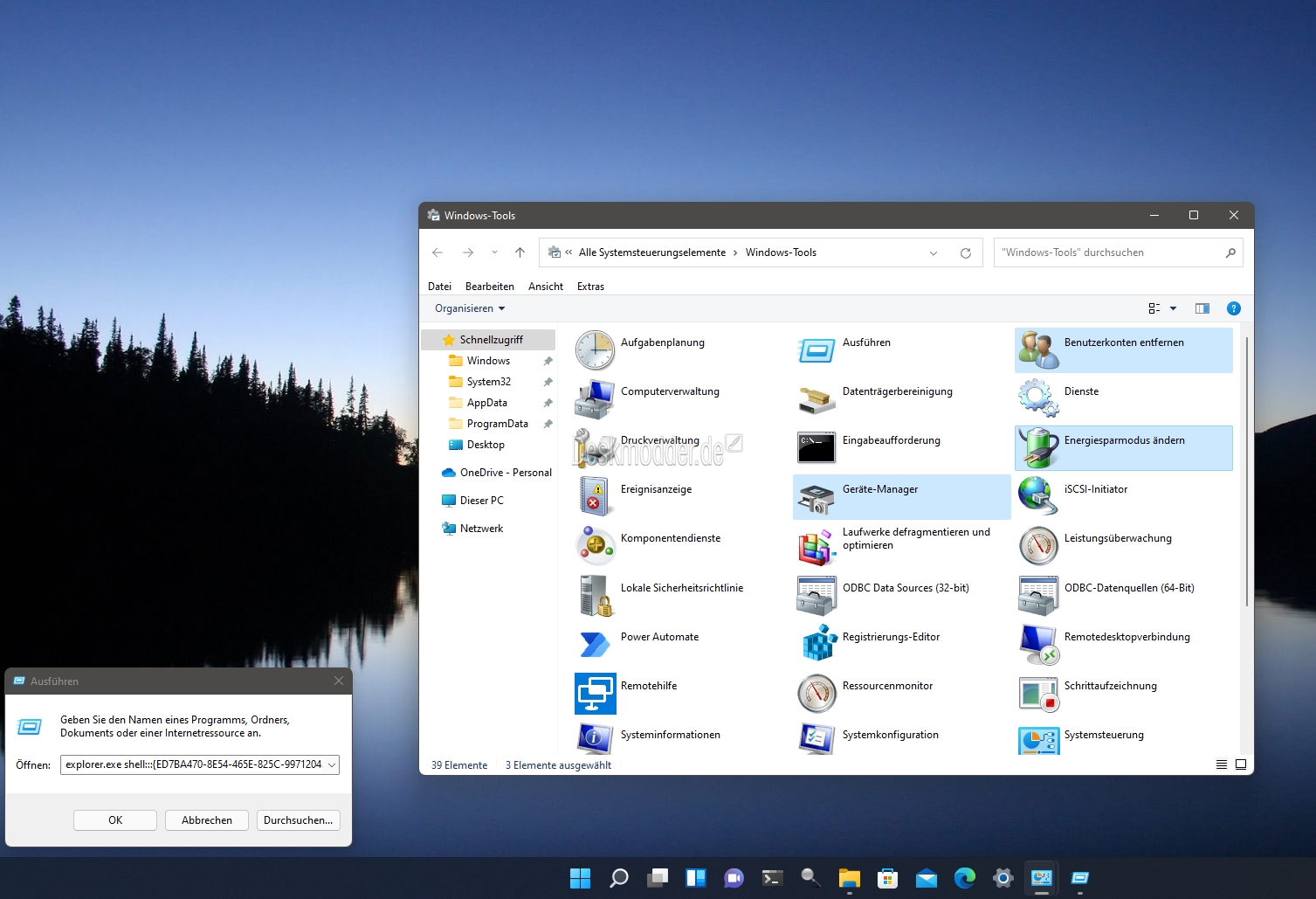This screenshot has height=899, width=1316.
Task: Open Lokale Sicherheitsrichtlinie icon
Action: tap(595, 596)
